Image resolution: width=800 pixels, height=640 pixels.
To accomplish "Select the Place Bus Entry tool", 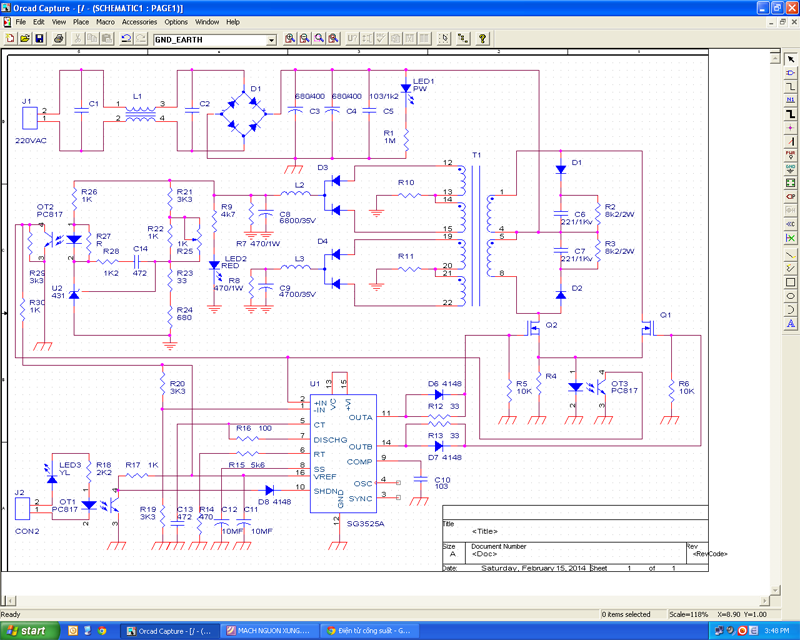I will [790, 141].
